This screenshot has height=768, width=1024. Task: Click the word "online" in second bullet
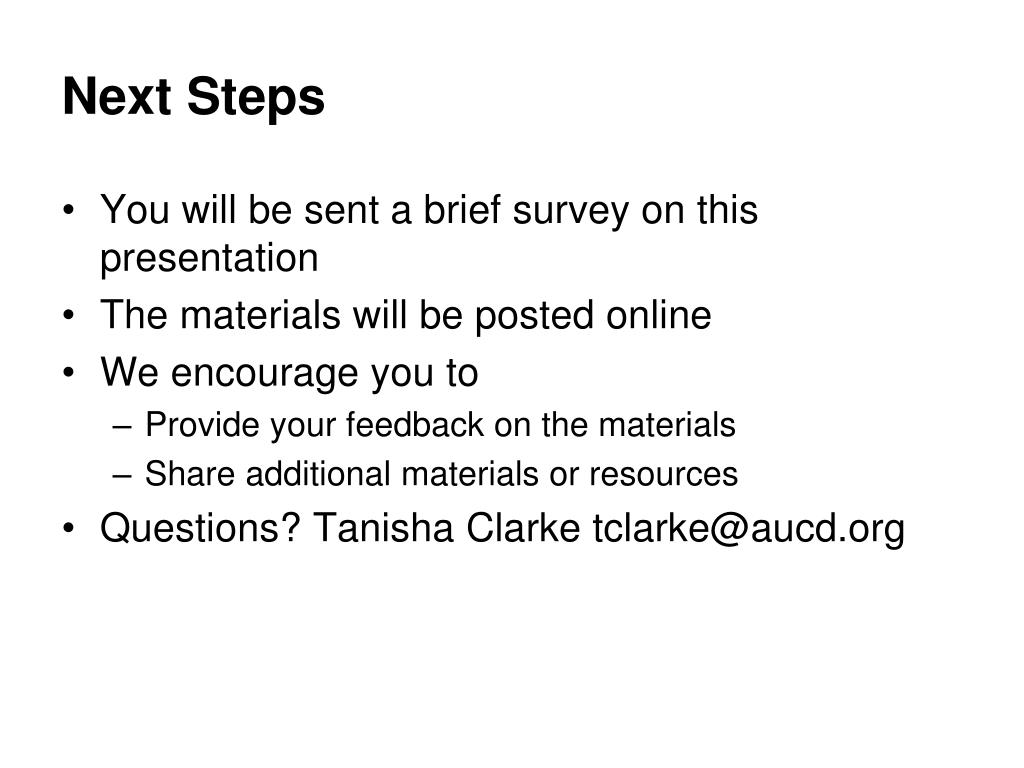(659, 315)
